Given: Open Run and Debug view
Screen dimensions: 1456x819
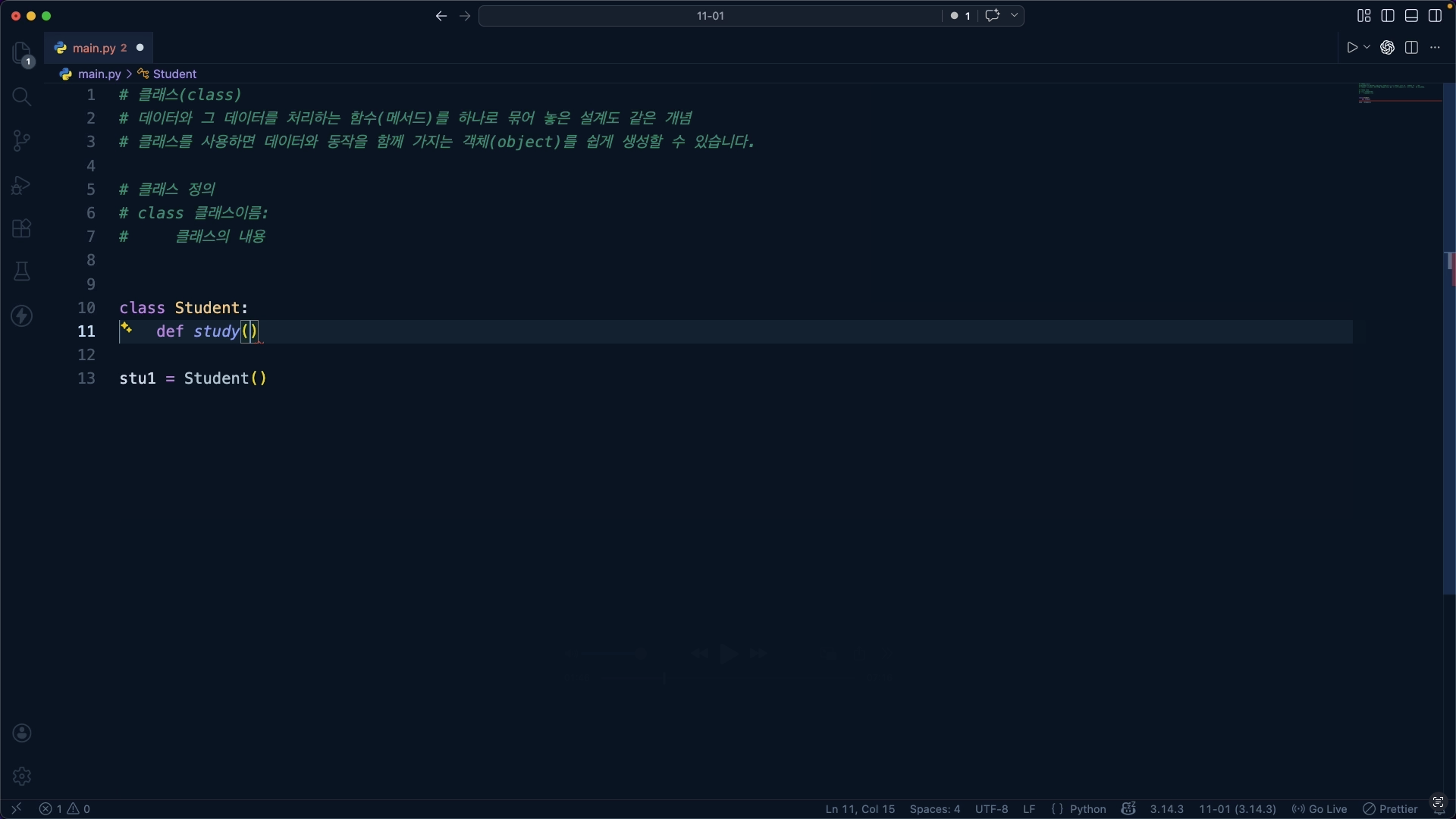Looking at the screenshot, I should [21, 185].
